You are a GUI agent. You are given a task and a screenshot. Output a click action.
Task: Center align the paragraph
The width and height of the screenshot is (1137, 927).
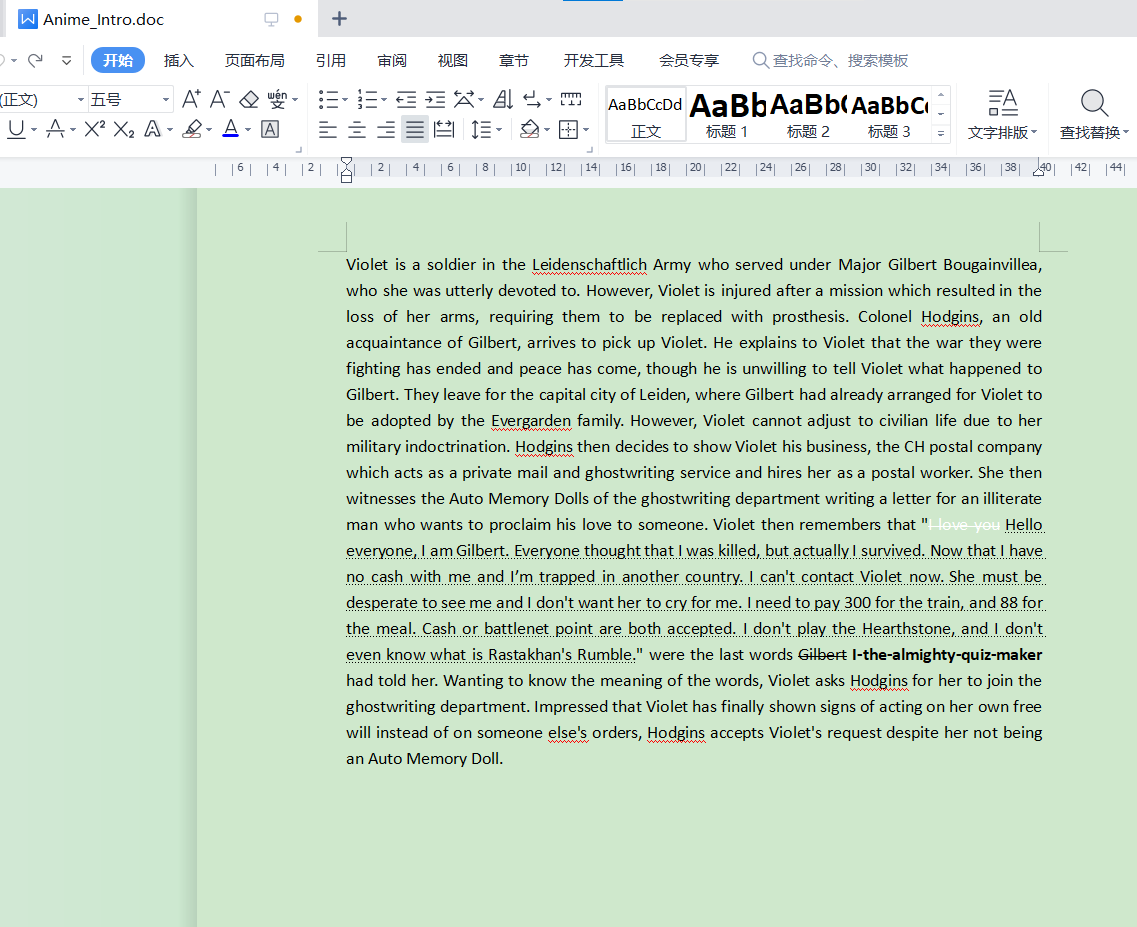pyautogui.click(x=356, y=130)
